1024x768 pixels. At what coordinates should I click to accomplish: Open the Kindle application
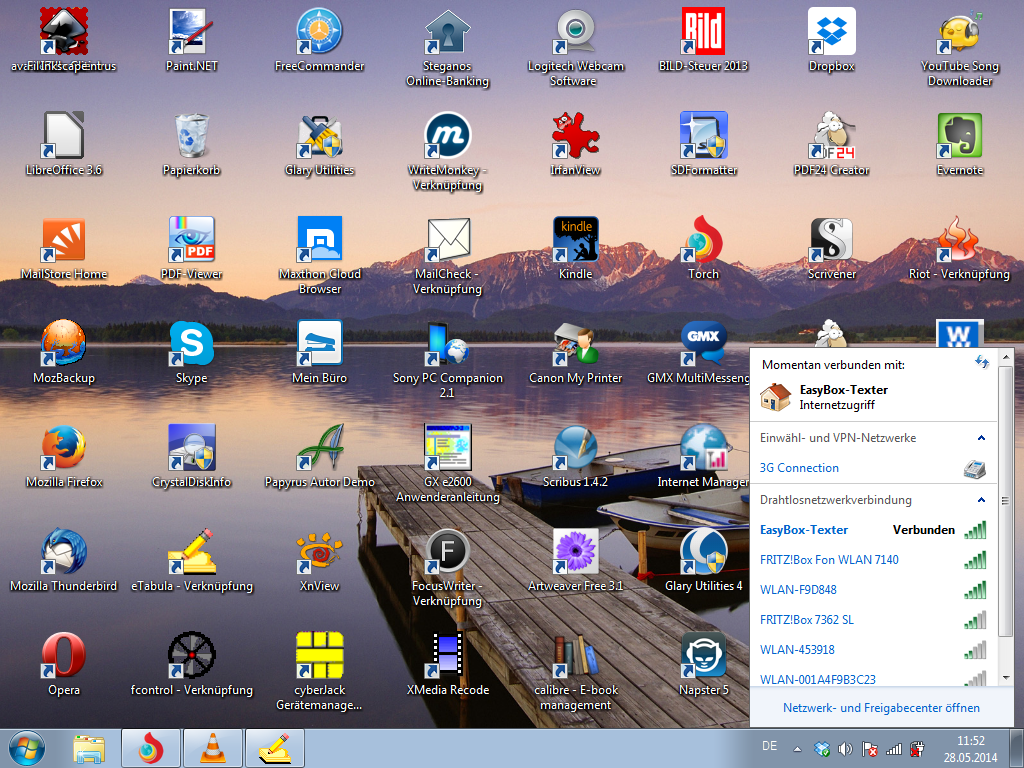[575, 238]
